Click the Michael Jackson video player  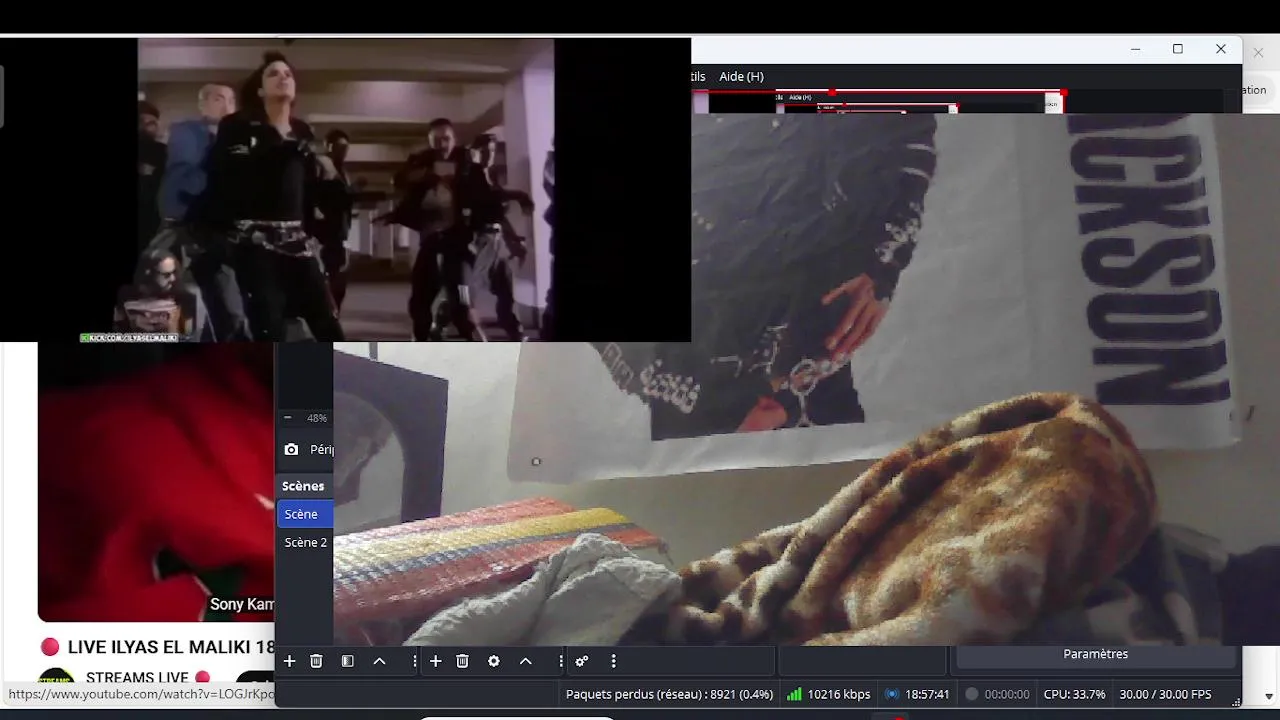pyautogui.click(x=345, y=190)
